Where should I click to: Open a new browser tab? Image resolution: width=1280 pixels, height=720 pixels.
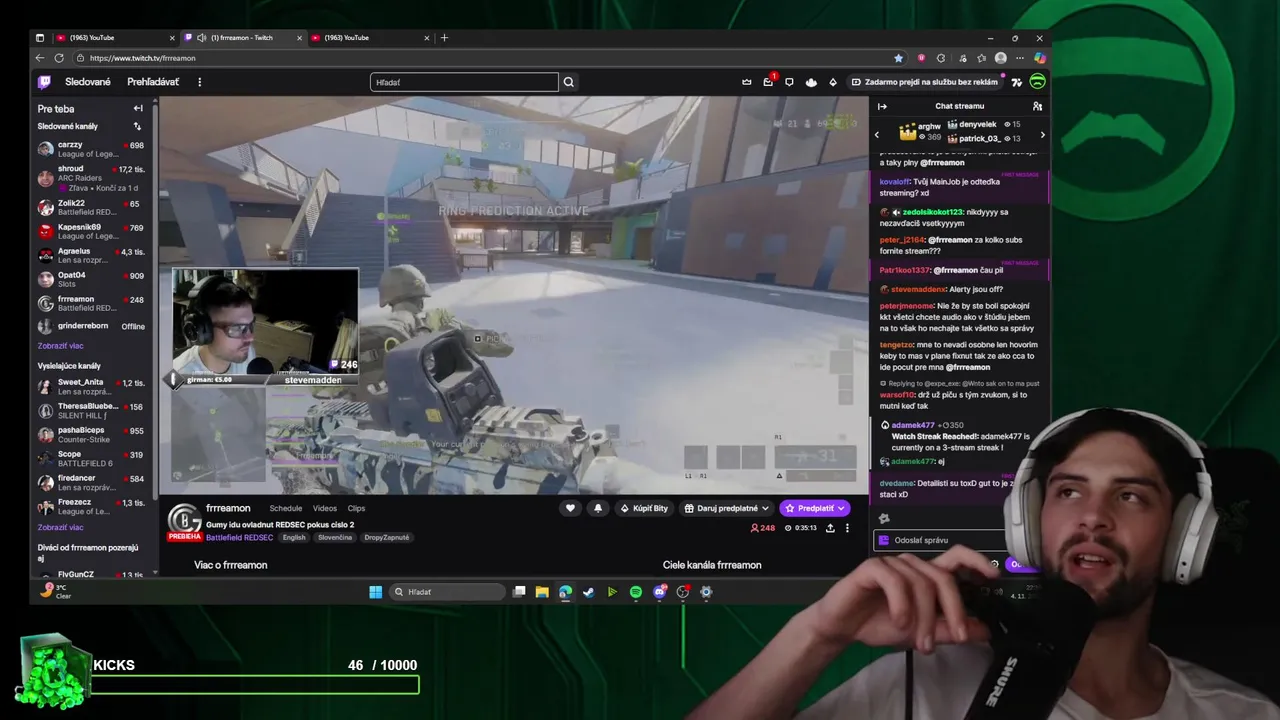pos(444,38)
